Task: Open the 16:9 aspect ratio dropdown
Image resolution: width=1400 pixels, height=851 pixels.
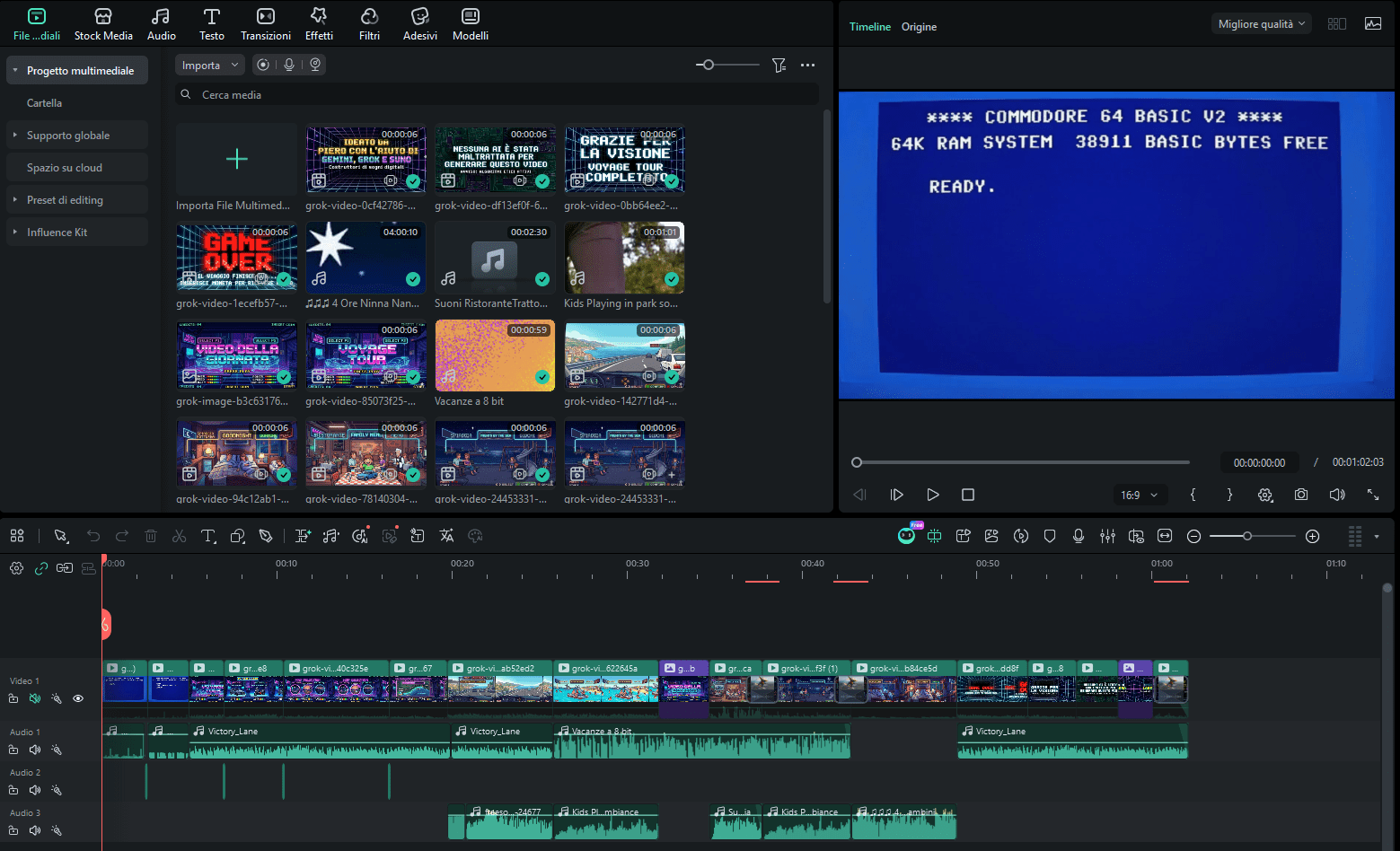Action: pos(1139,495)
